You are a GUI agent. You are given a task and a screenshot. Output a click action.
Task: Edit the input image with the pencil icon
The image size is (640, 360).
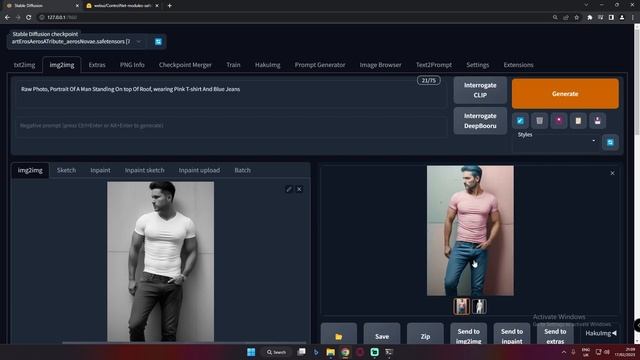pyautogui.click(x=289, y=189)
